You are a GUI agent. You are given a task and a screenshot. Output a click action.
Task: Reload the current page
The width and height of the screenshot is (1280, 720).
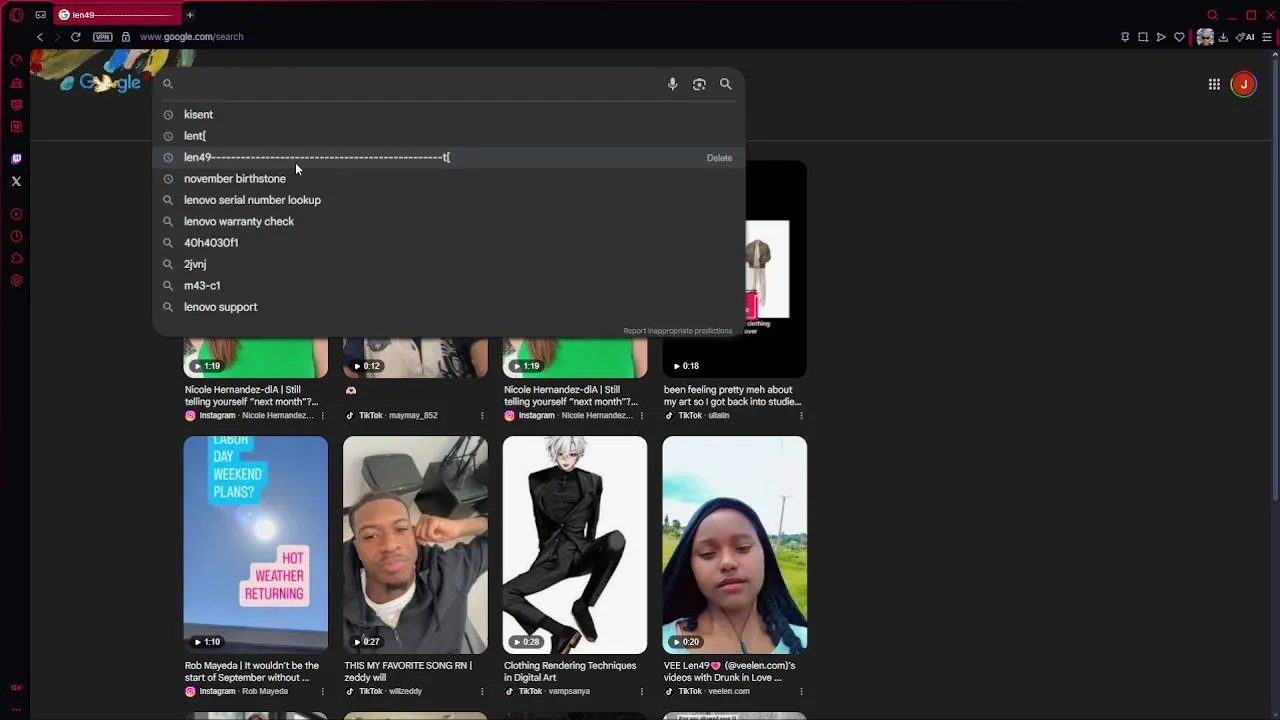[75, 37]
